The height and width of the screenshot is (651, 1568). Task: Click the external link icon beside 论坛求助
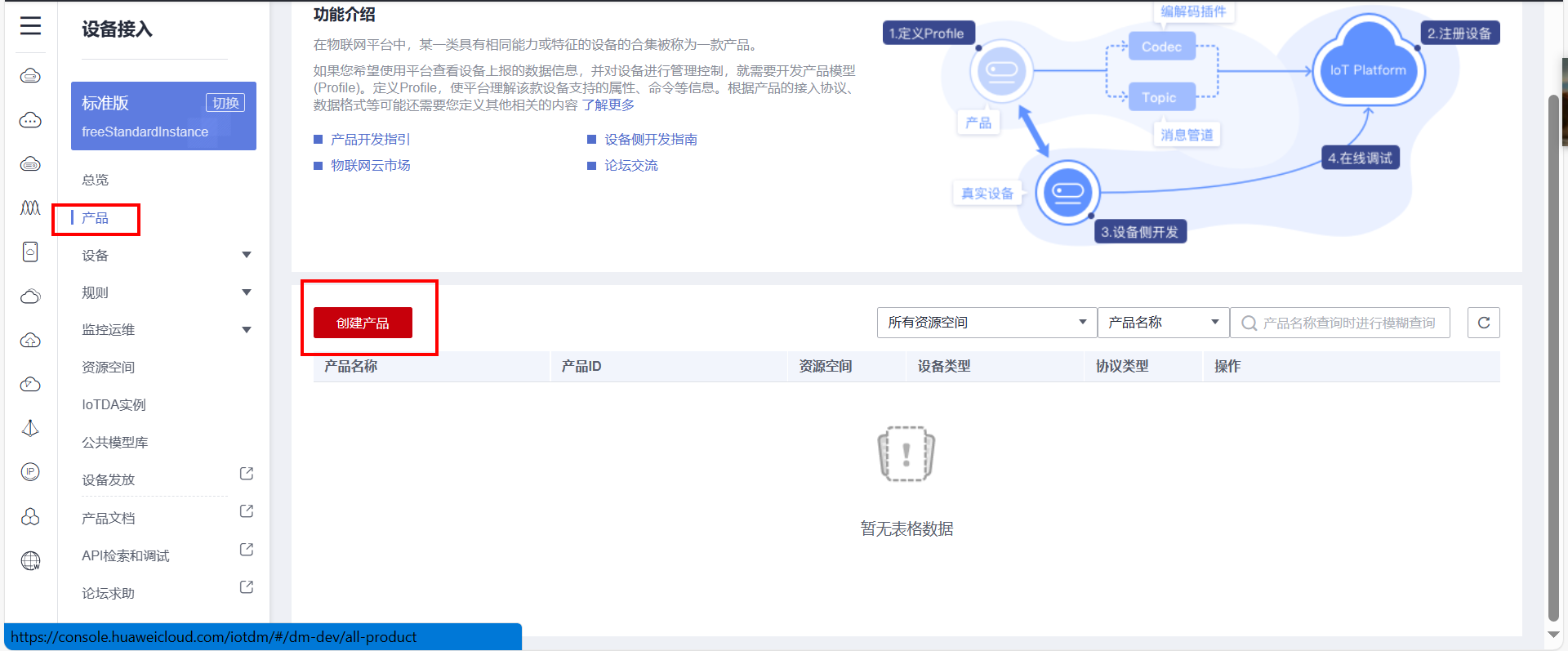point(247,587)
